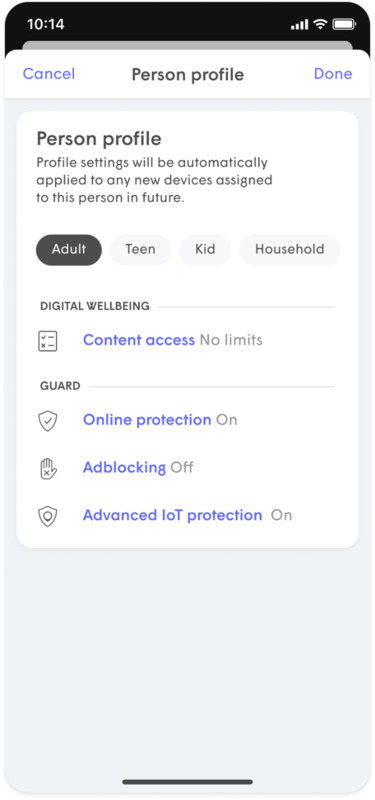Viewport: 375px width, 800px height.
Task: Open Advanced IoT protection settings link
Action: [x=172, y=515]
